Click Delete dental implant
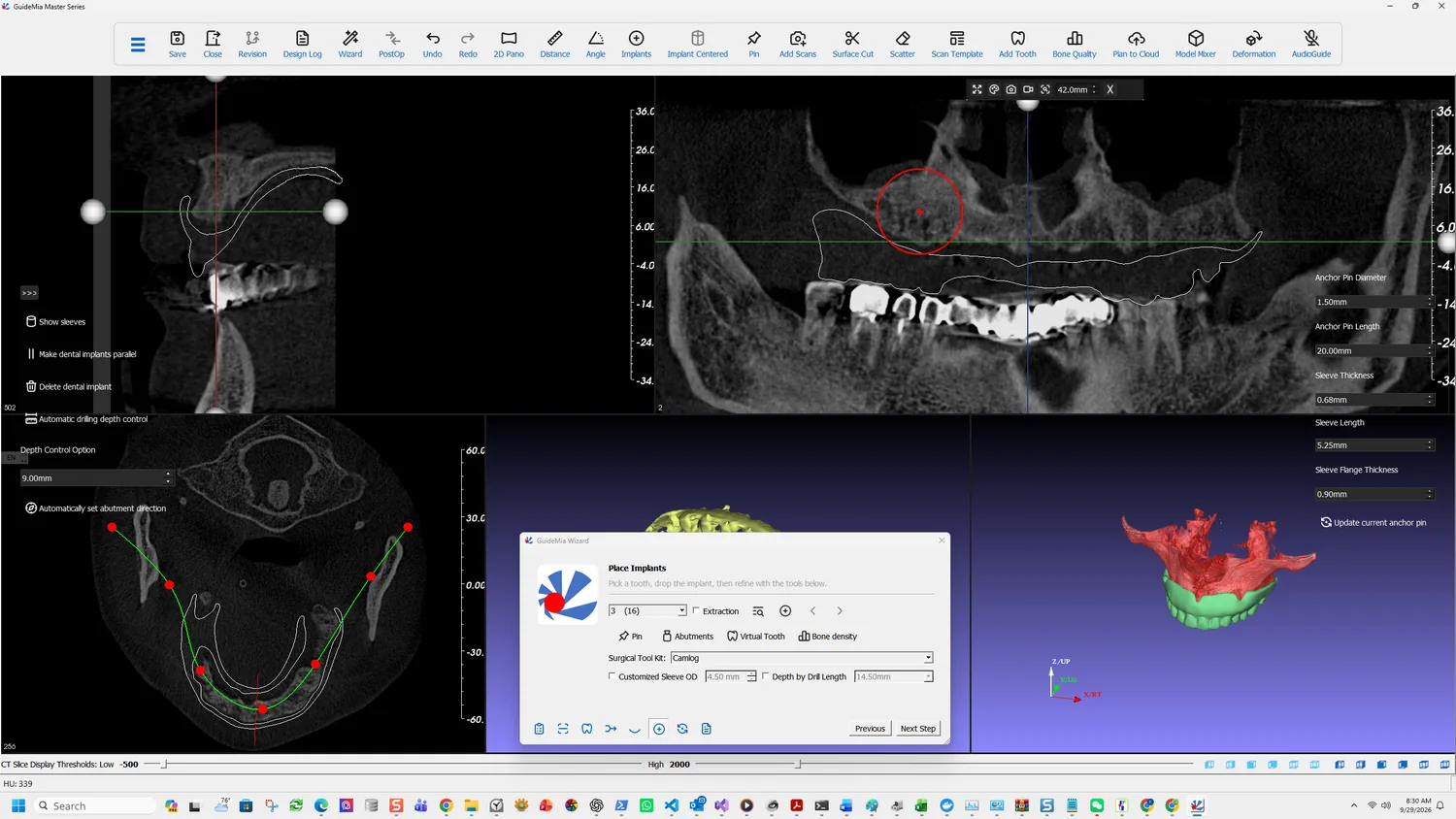 pyautogui.click(x=68, y=386)
